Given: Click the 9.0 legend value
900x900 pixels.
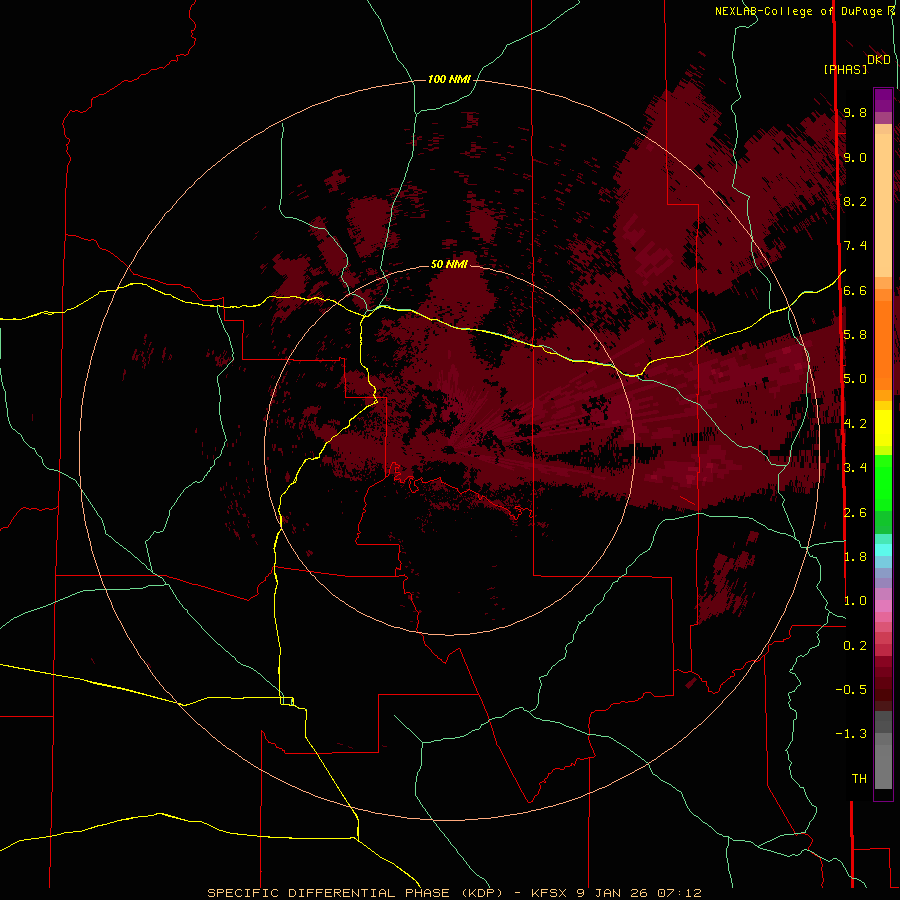Looking at the screenshot, I should tap(855, 157).
